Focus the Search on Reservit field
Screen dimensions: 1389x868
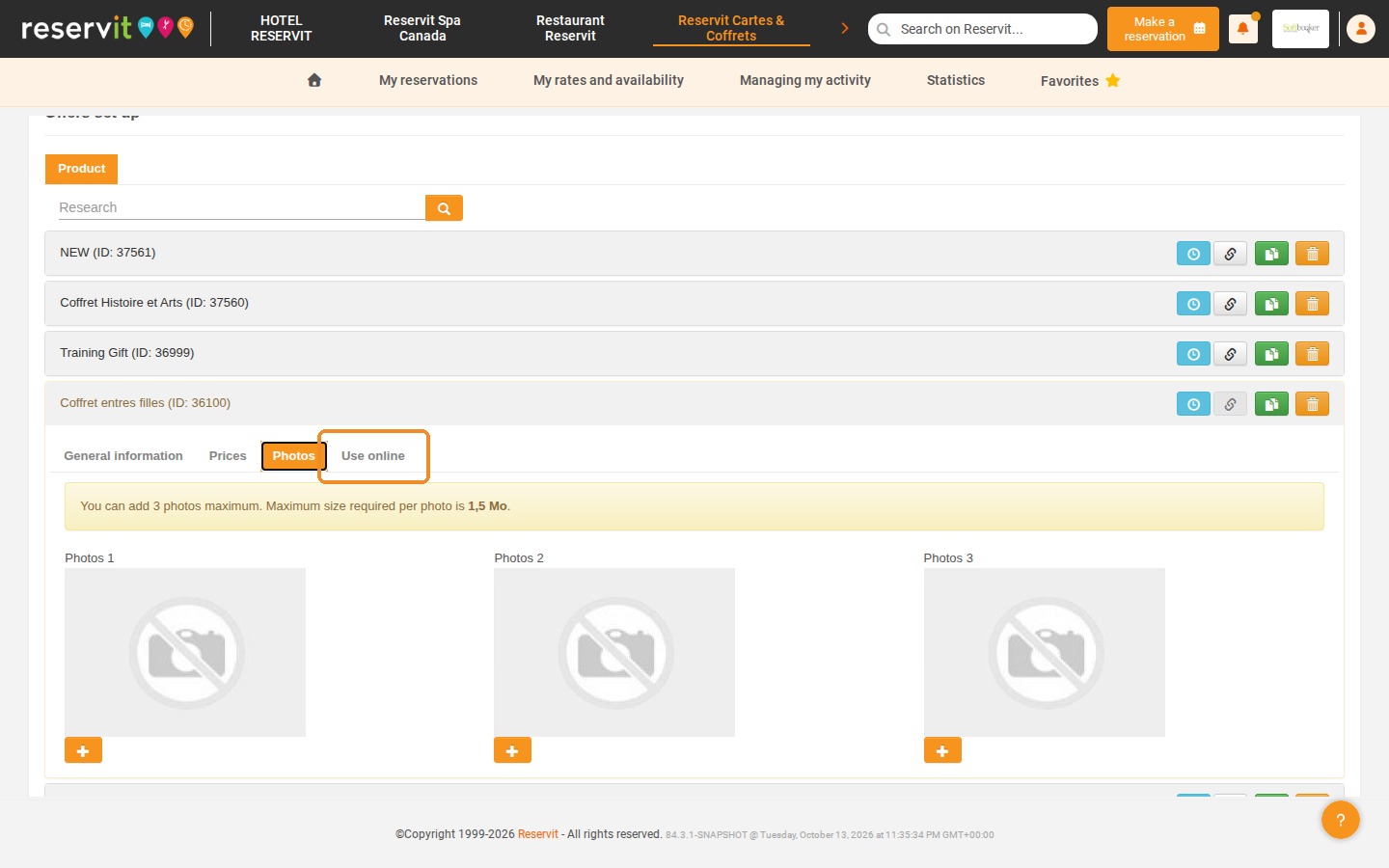[983, 29]
